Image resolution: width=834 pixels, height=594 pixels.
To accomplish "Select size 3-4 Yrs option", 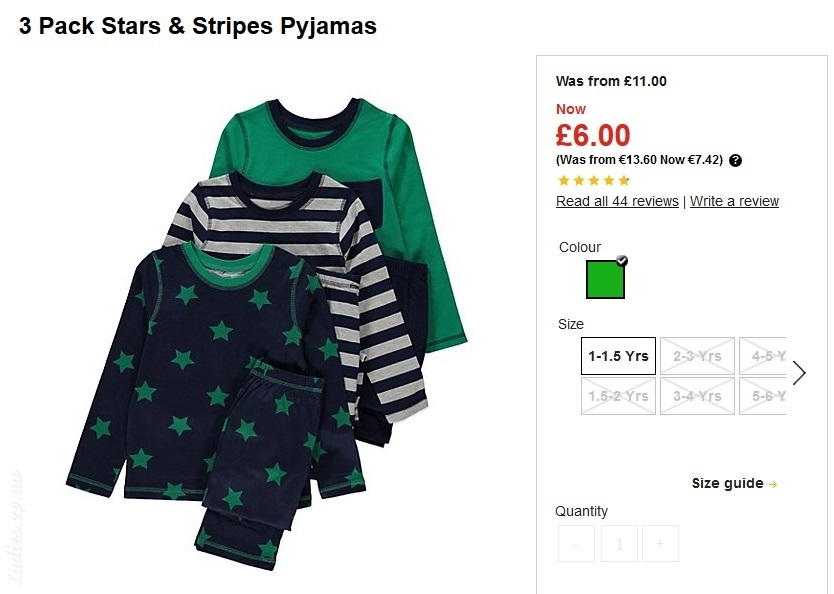I will click(x=697, y=396).
